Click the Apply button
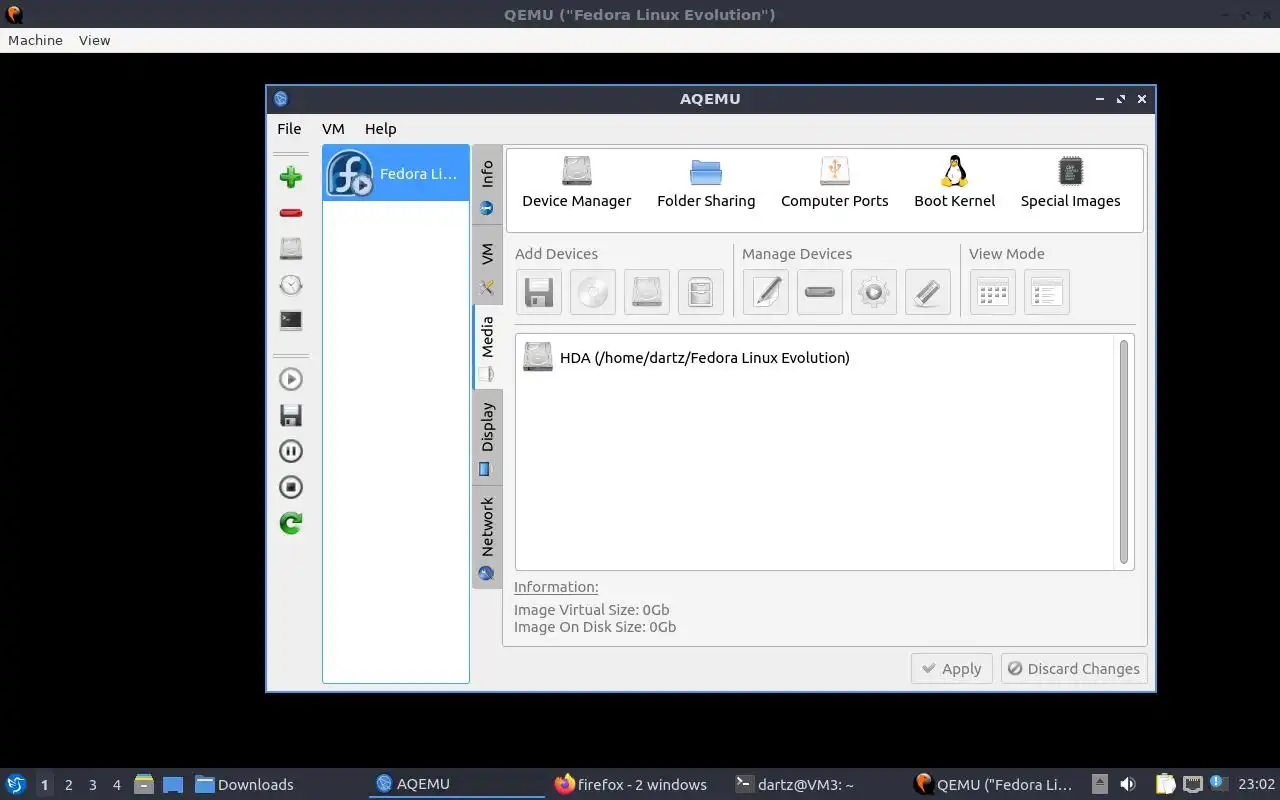Image resolution: width=1280 pixels, height=800 pixels. 952,668
